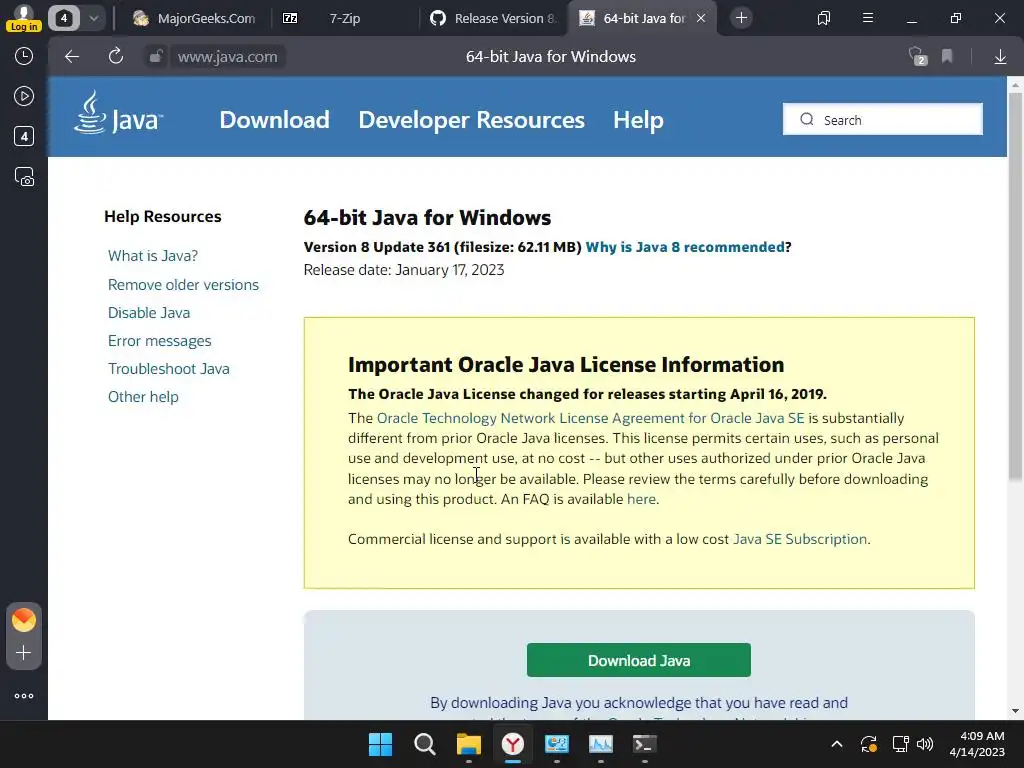This screenshot has width=1024, height=768.
Task: Open a new tab with plus button
Action: (741, 18)
